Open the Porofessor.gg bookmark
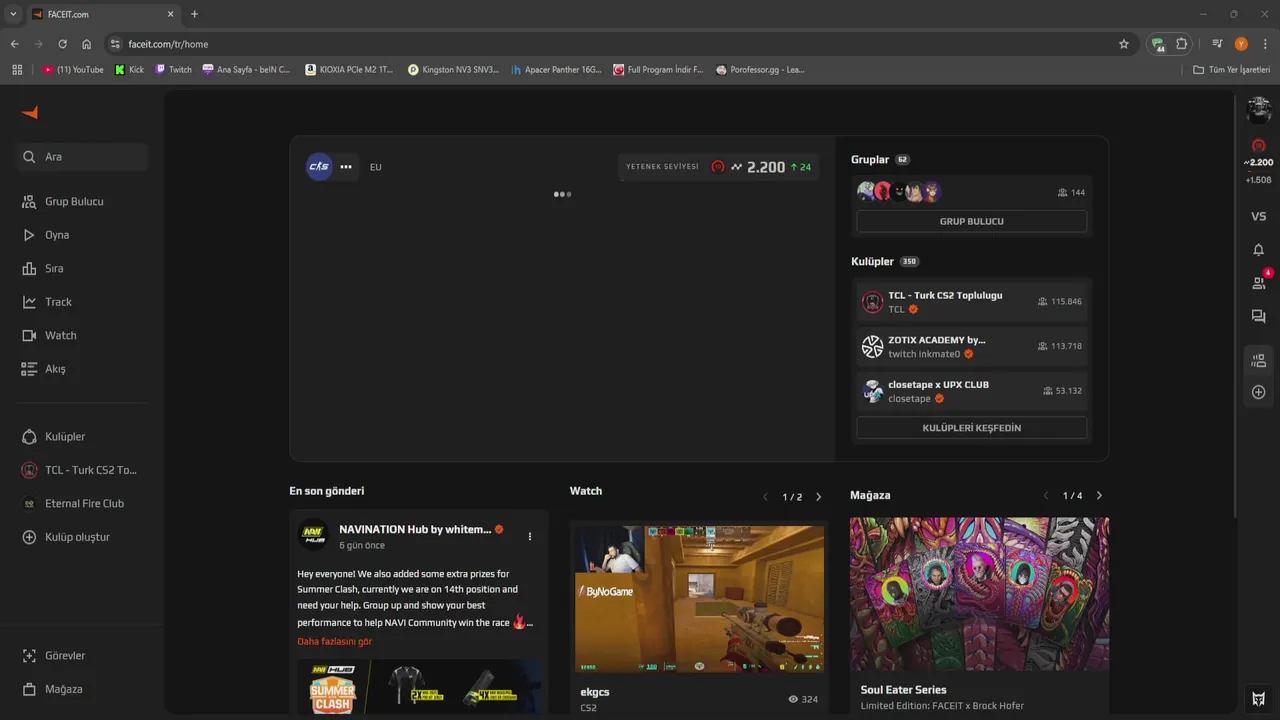Viewport: 1280px width, 720px height. 760,70
